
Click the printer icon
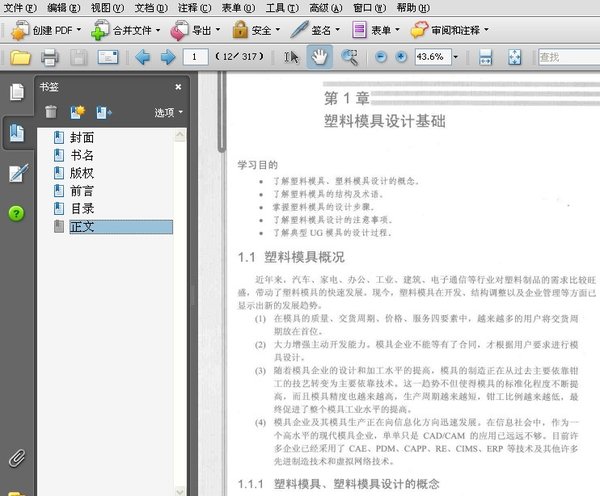pyautogui.click(x=50, y=57)
